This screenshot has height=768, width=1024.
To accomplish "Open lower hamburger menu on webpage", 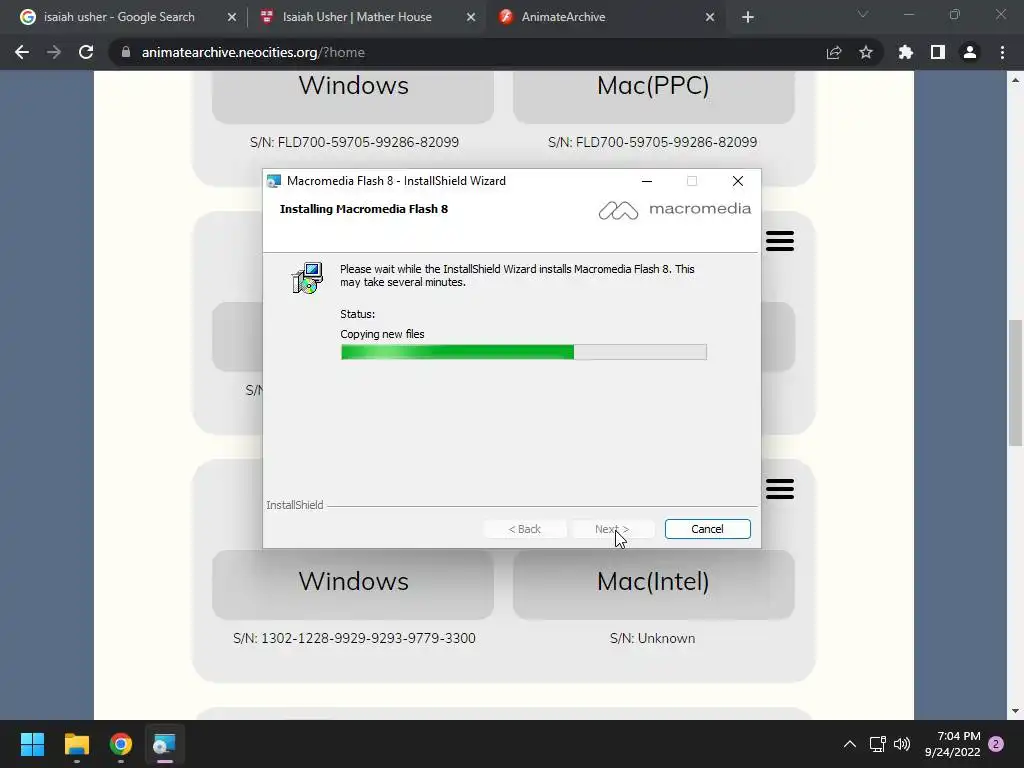I will click(x=780, y=488).
